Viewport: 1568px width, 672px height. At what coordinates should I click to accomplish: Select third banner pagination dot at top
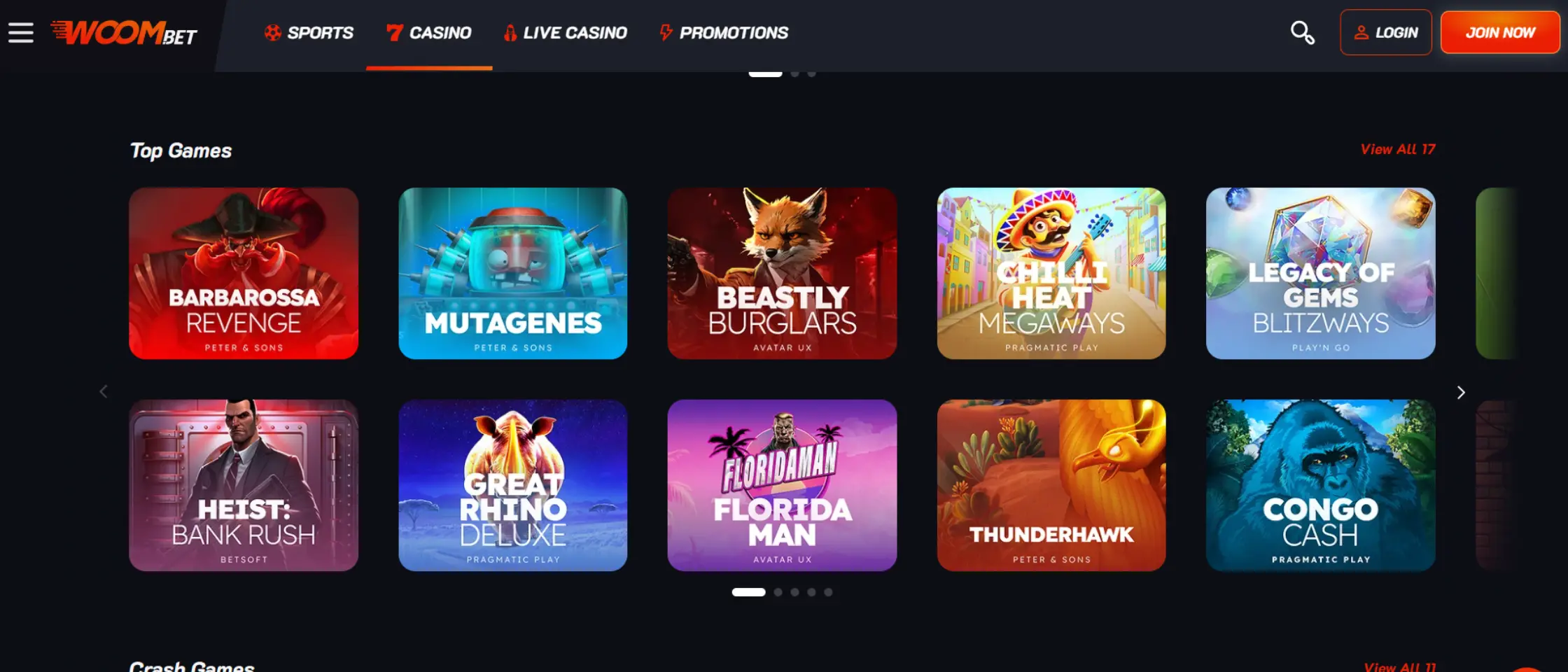coord(811,73)
